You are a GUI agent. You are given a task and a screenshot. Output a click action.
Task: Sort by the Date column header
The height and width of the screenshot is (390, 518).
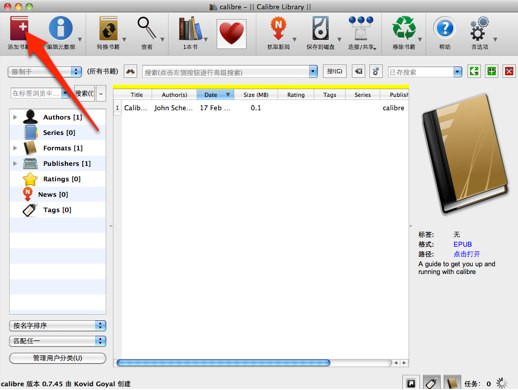point(215,95)
